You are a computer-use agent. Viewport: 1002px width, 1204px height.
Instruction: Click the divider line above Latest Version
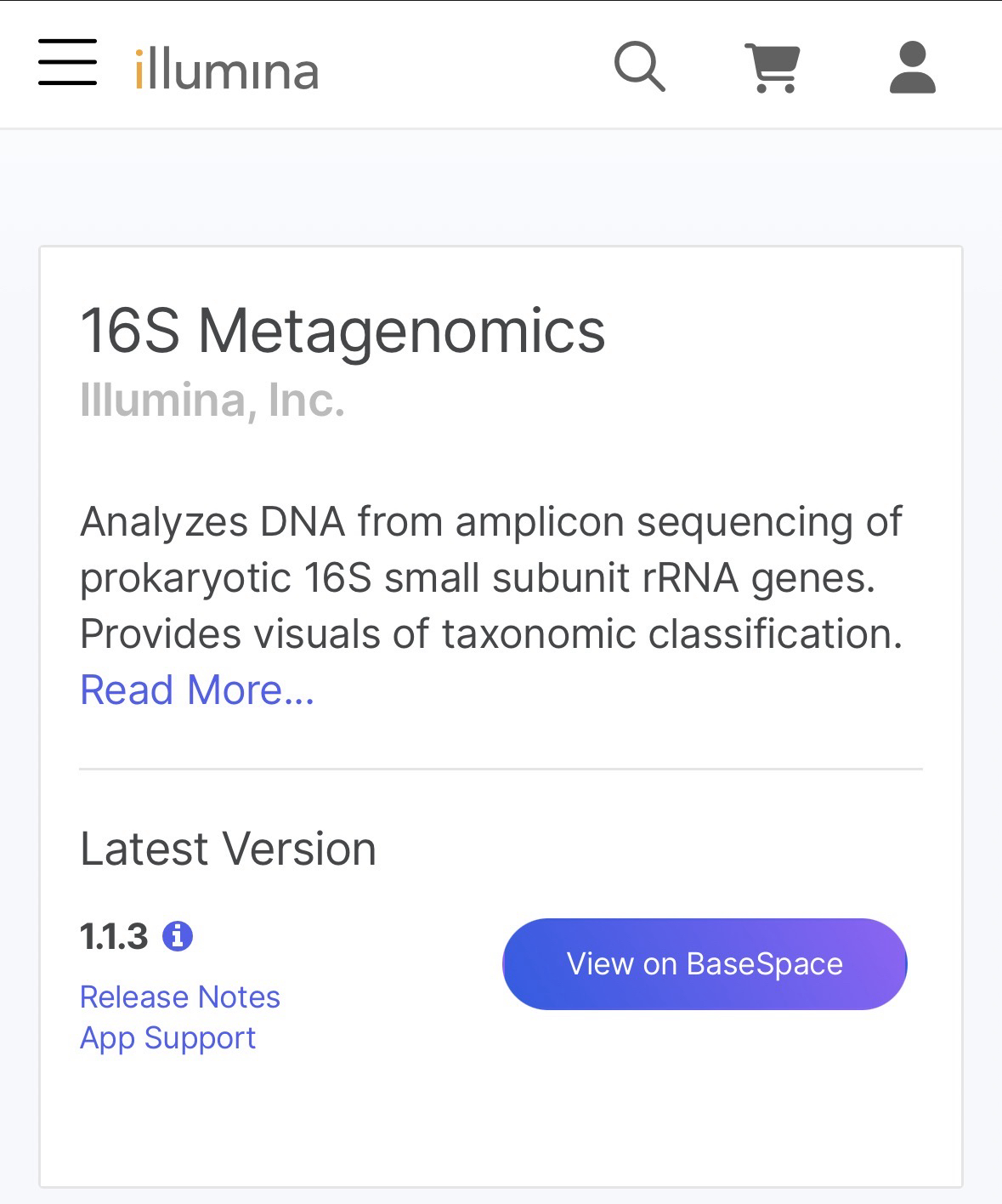click(501, 769)
